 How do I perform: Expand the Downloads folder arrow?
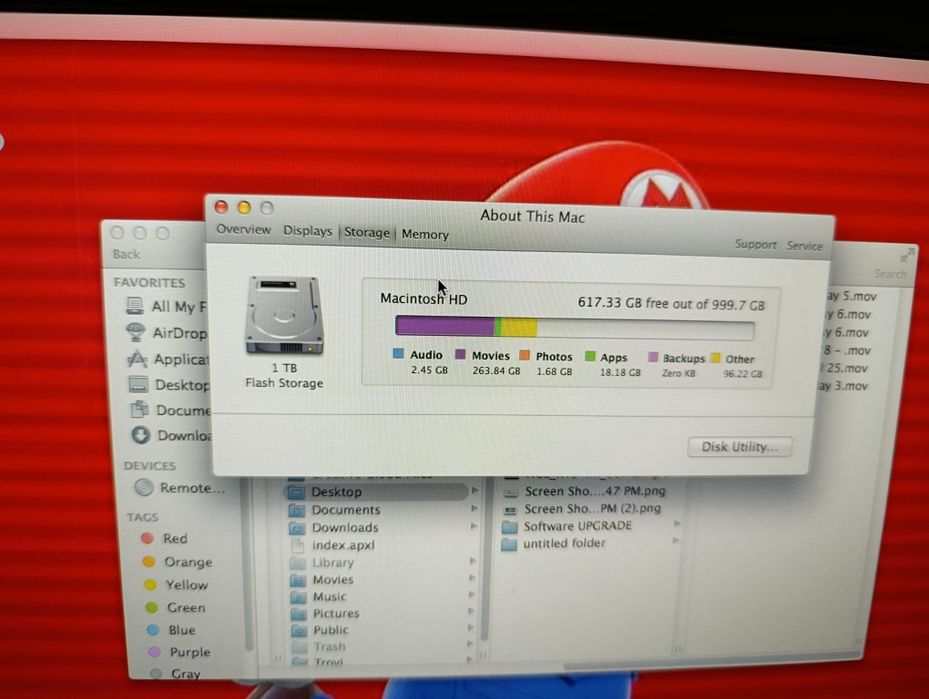474,526
